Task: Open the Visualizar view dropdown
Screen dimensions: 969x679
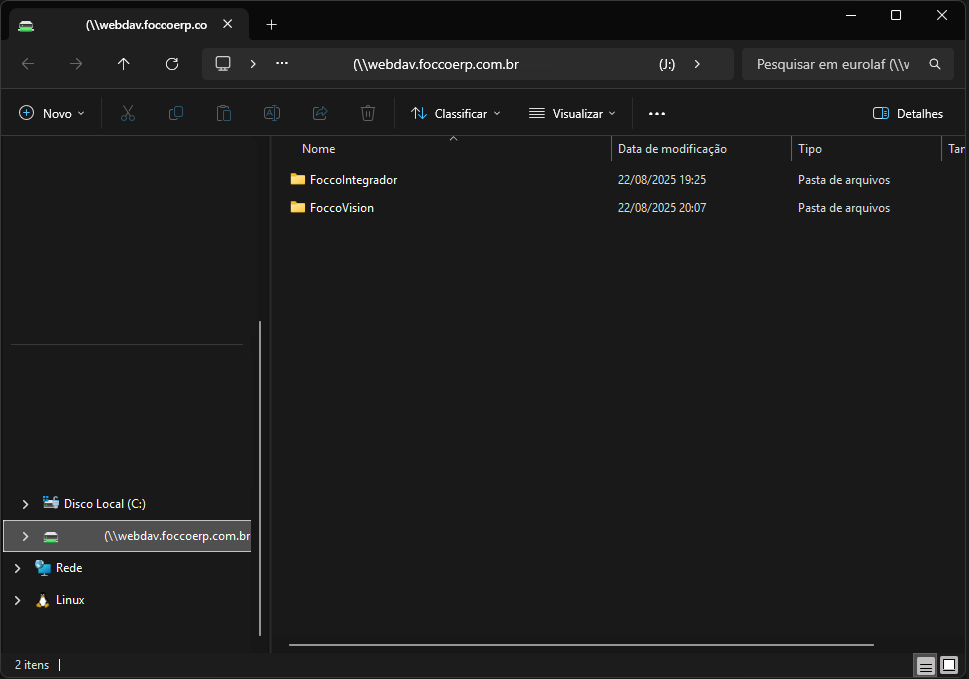Action: tap(572, 114)
